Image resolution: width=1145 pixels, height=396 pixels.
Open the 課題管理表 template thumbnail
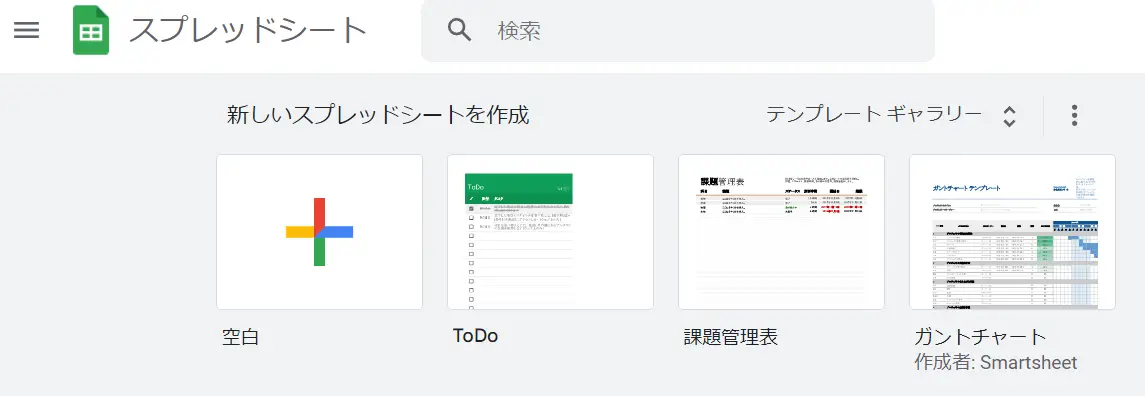[x=781, y=232]
